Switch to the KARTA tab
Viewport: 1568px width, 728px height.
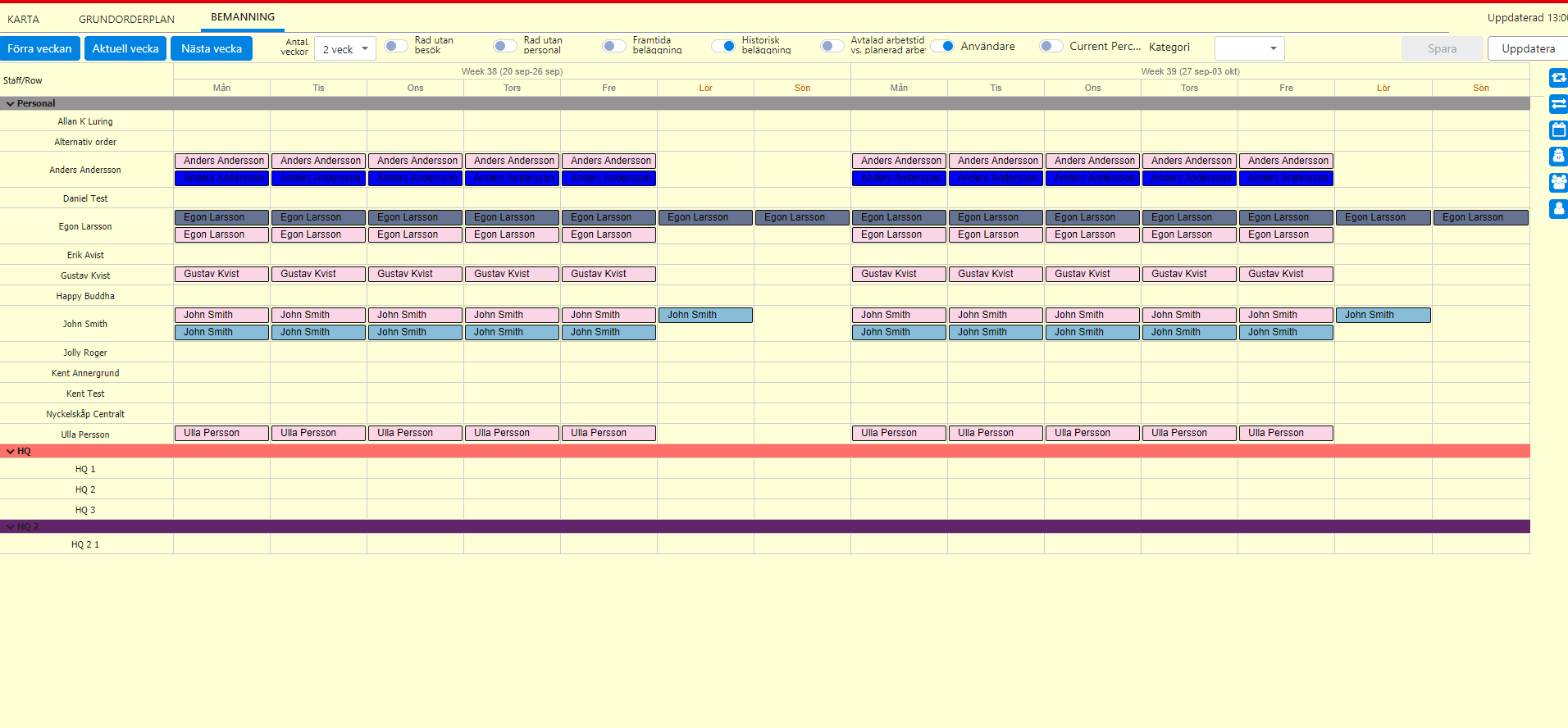pos(24,19)
